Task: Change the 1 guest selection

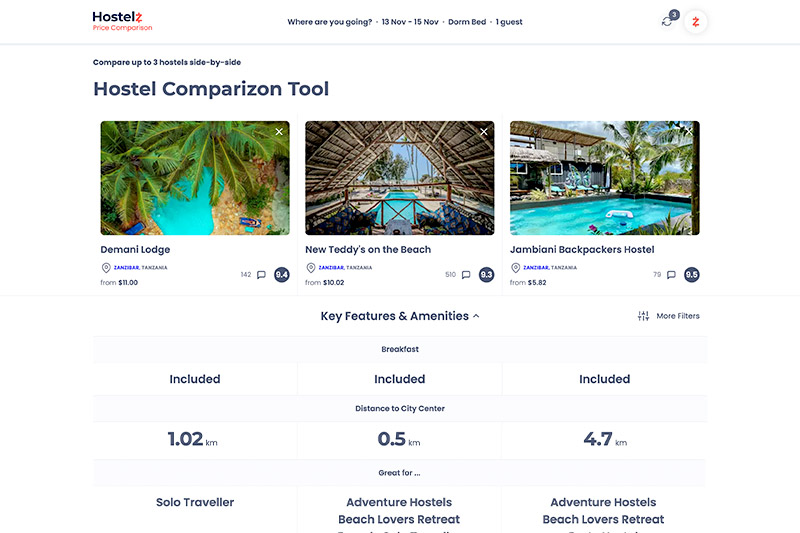Action: (x=509, y=22)
